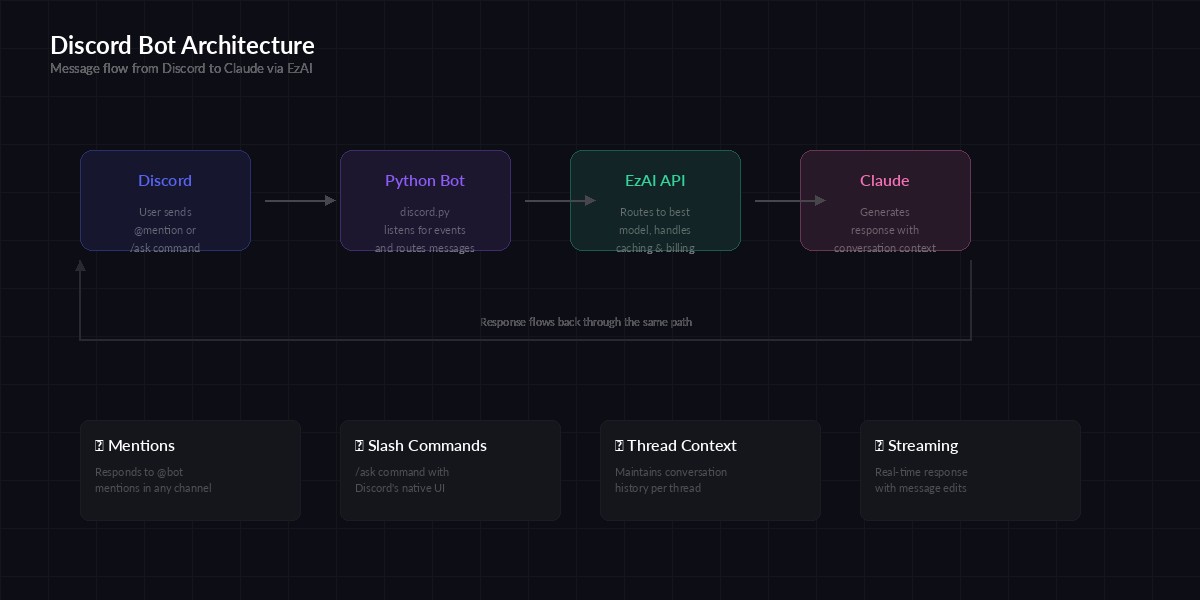1200x600 pixels.
Task: Click the arrow between Discord and Python Bot
Action: pyautogui.click(x=299, y=200)
